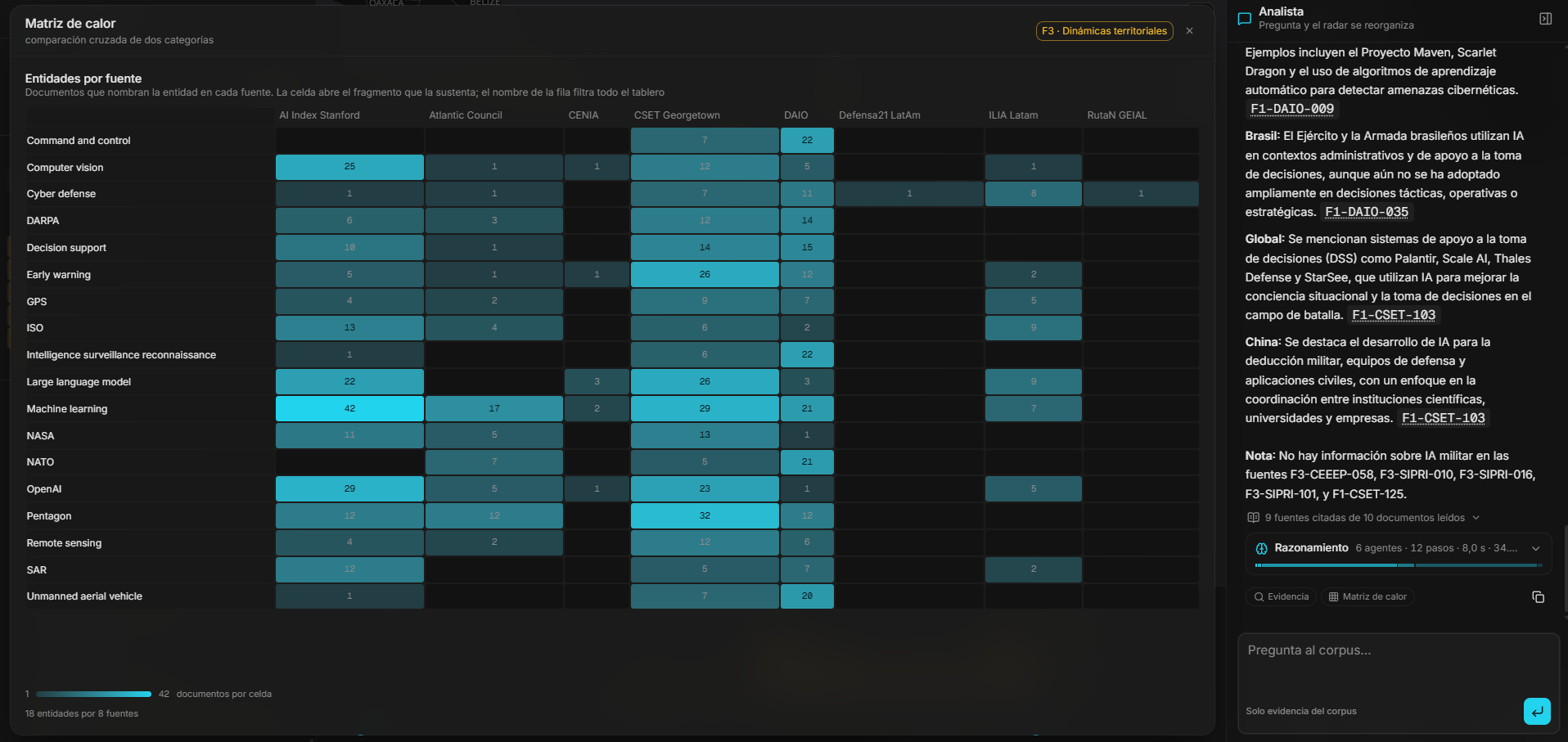Viewport: 1568px width, 742px height.
Task: Open the Machine learning / AI Index Stanford cell (42)
Action: coord(349,408)
